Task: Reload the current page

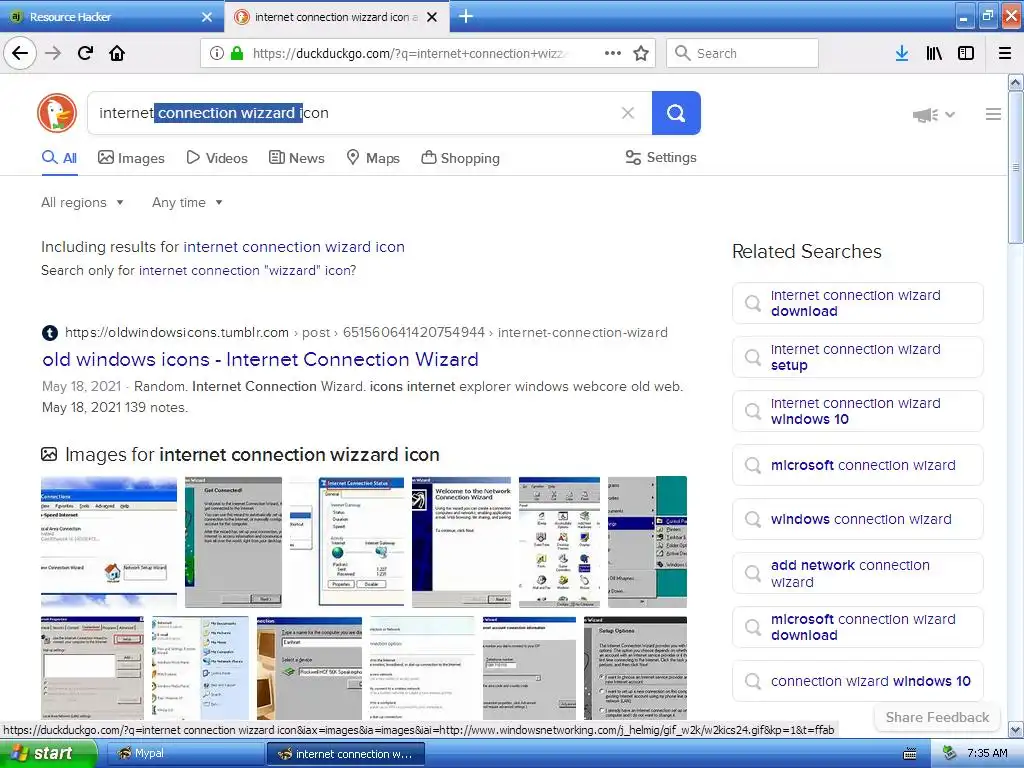Action: click(86, 53)
